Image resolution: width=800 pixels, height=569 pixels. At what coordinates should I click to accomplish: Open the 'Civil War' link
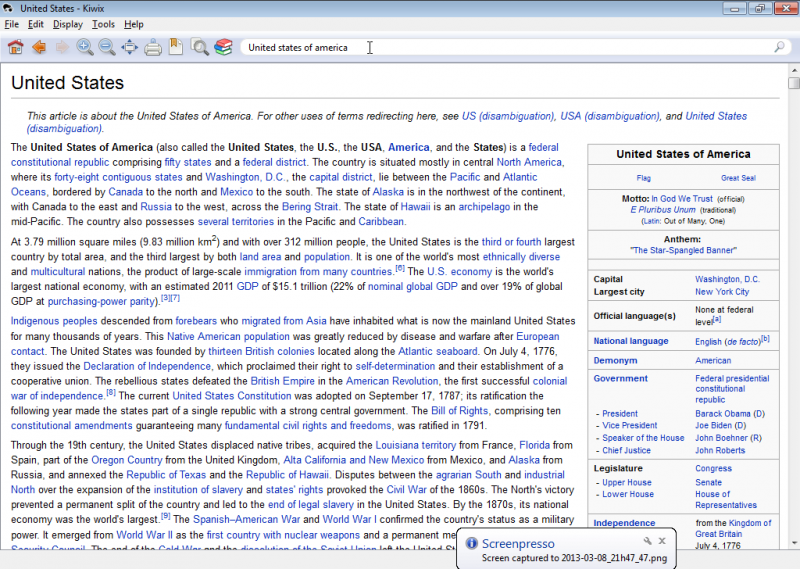coord(406,489)
